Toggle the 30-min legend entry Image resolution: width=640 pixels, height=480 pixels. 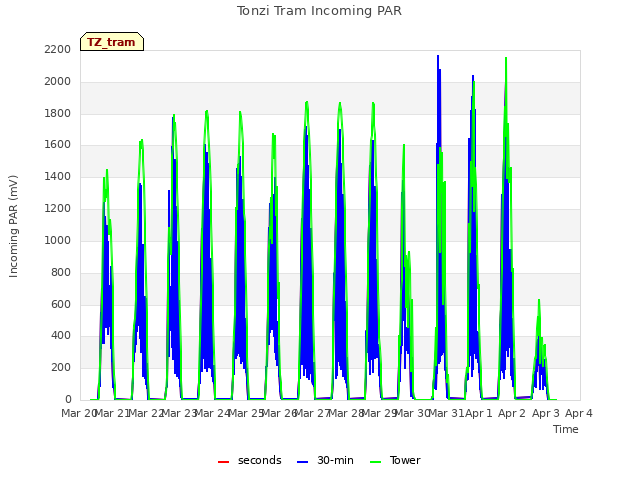325,460
